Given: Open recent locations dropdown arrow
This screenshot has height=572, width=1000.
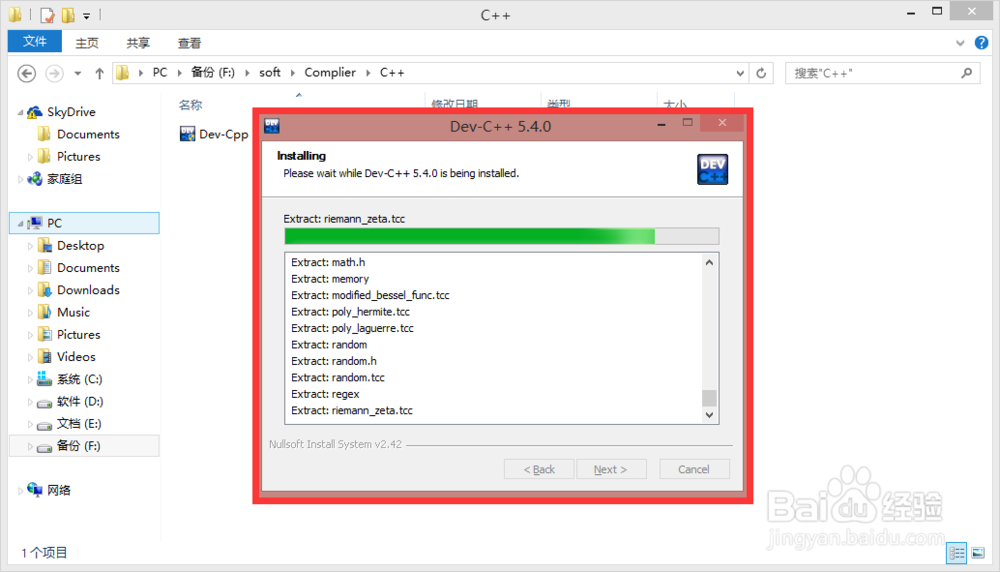Looking at the screenshot, I should [x=78, y=73].
